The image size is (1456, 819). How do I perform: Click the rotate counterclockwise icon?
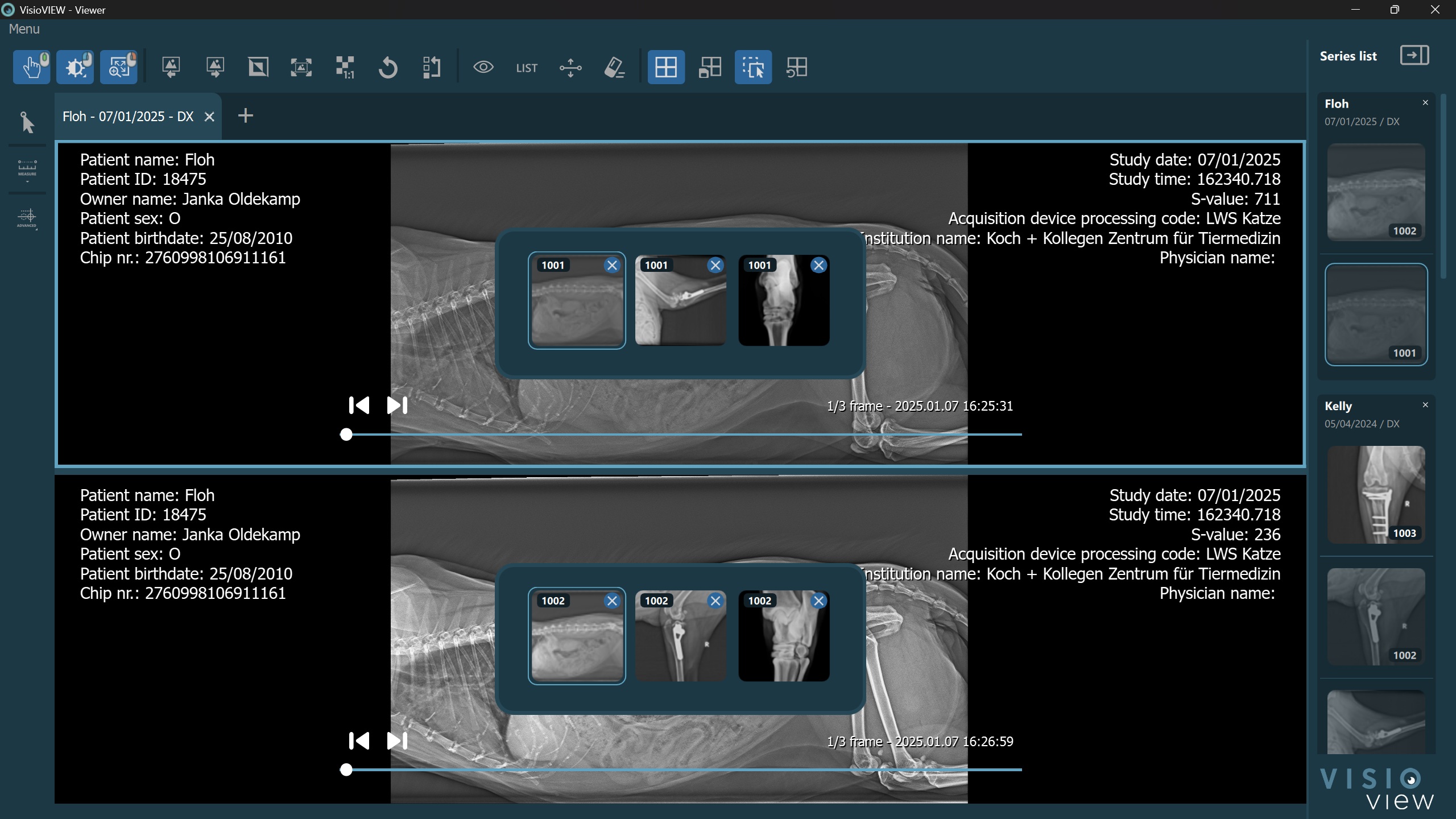(x=388, y=68)
